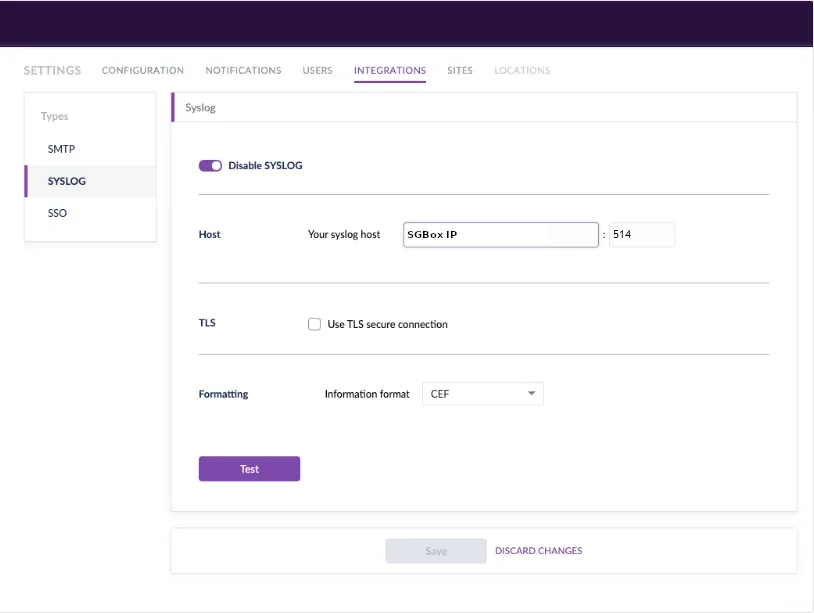Click the Syslog panel header
Screen dimensions: 814x613
click(x=199, y=106)
